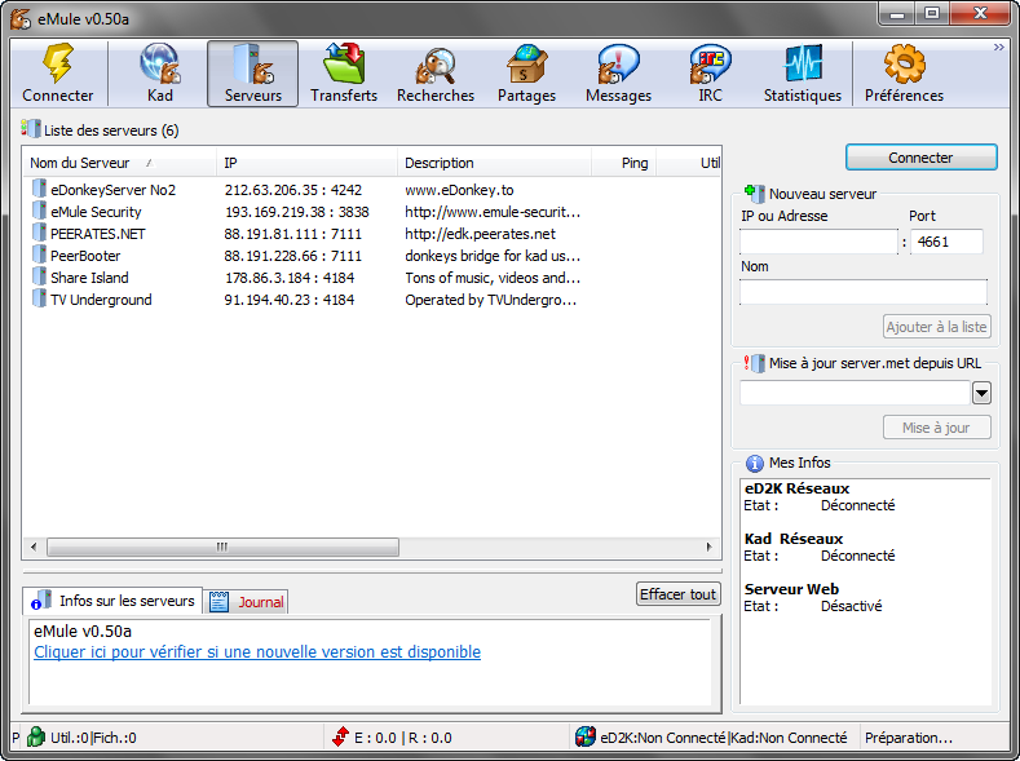Click 'E : 0.0 | R : 0.0' status text
The image size is (1020, 761).
[403, 738]
